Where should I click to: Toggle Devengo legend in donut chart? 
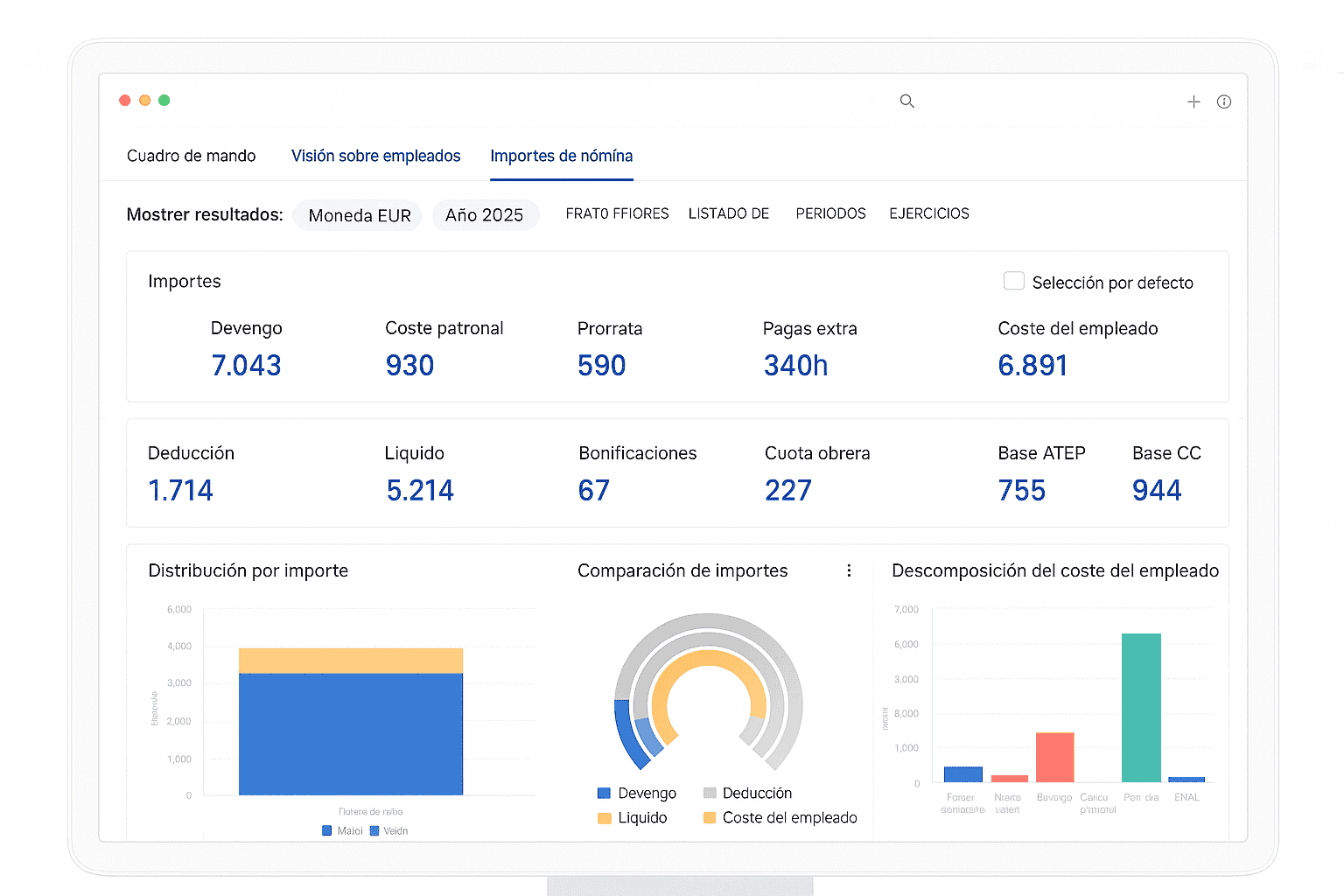pyautogui.click(x=637, y=793)
